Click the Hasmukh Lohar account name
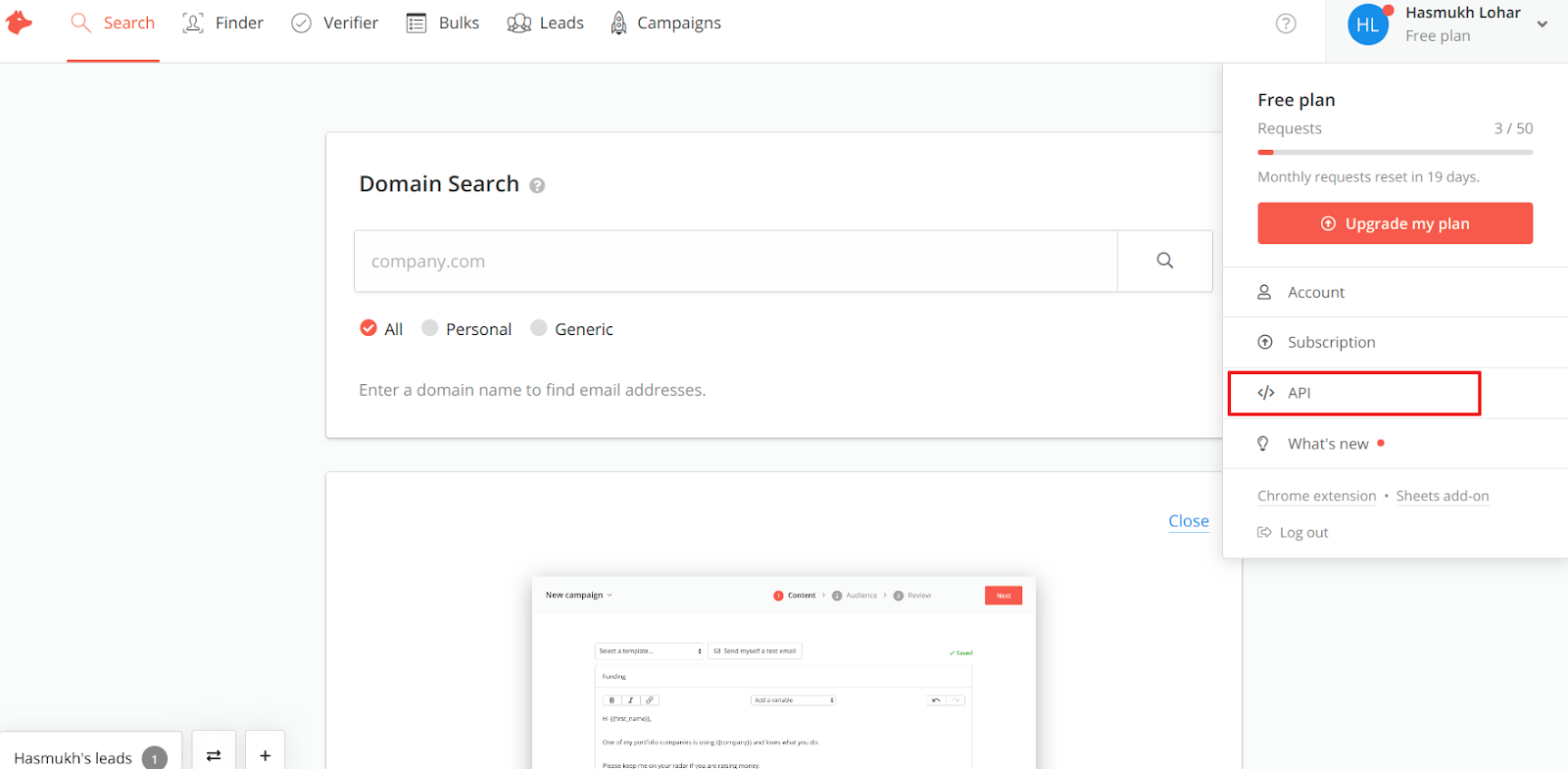This screenshot has height=769, width=1568. click(1463, 13)
